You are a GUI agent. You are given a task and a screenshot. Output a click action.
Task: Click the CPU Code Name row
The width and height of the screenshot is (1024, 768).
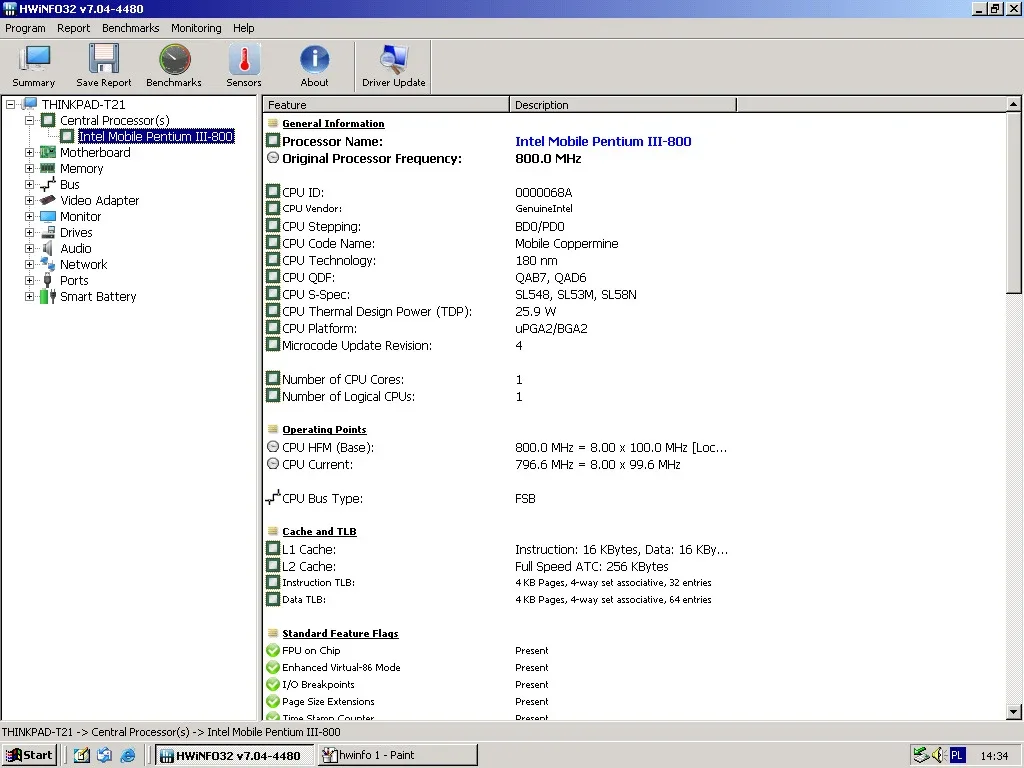498,243
